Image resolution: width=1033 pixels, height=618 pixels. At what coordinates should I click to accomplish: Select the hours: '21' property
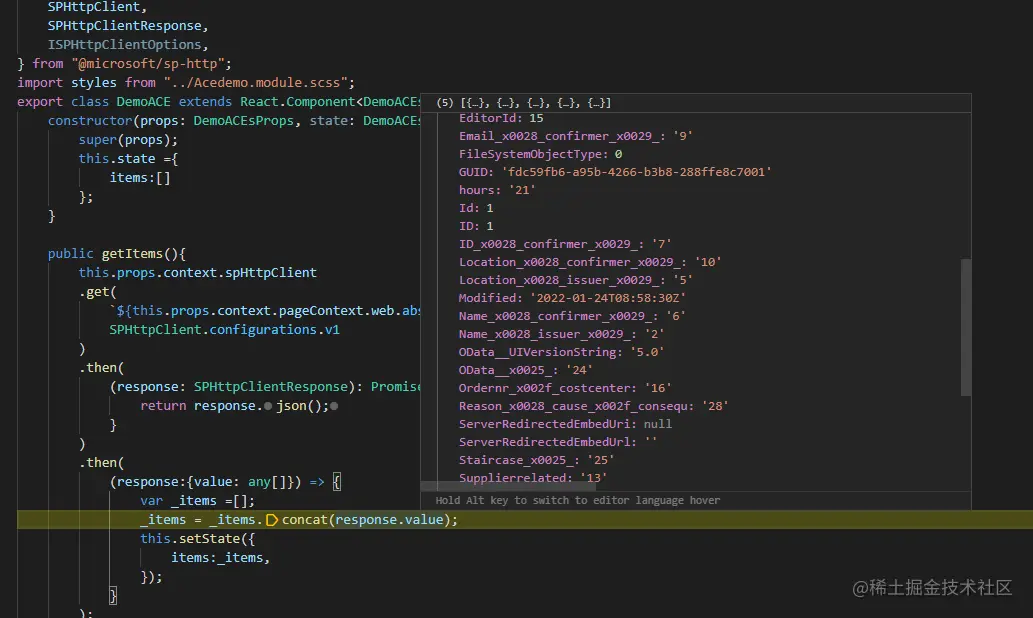pos(497,190)
